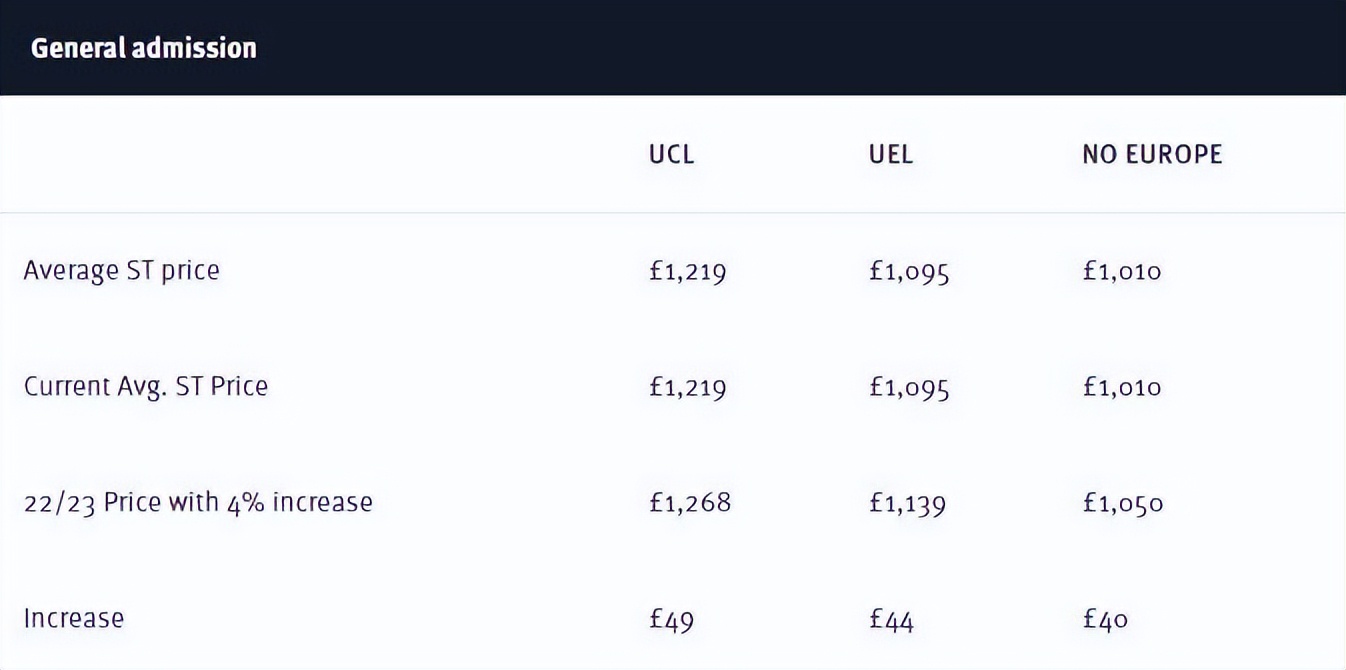
Task: Click UEL Average ST price £1,095
Action: (x=909, y=271)
